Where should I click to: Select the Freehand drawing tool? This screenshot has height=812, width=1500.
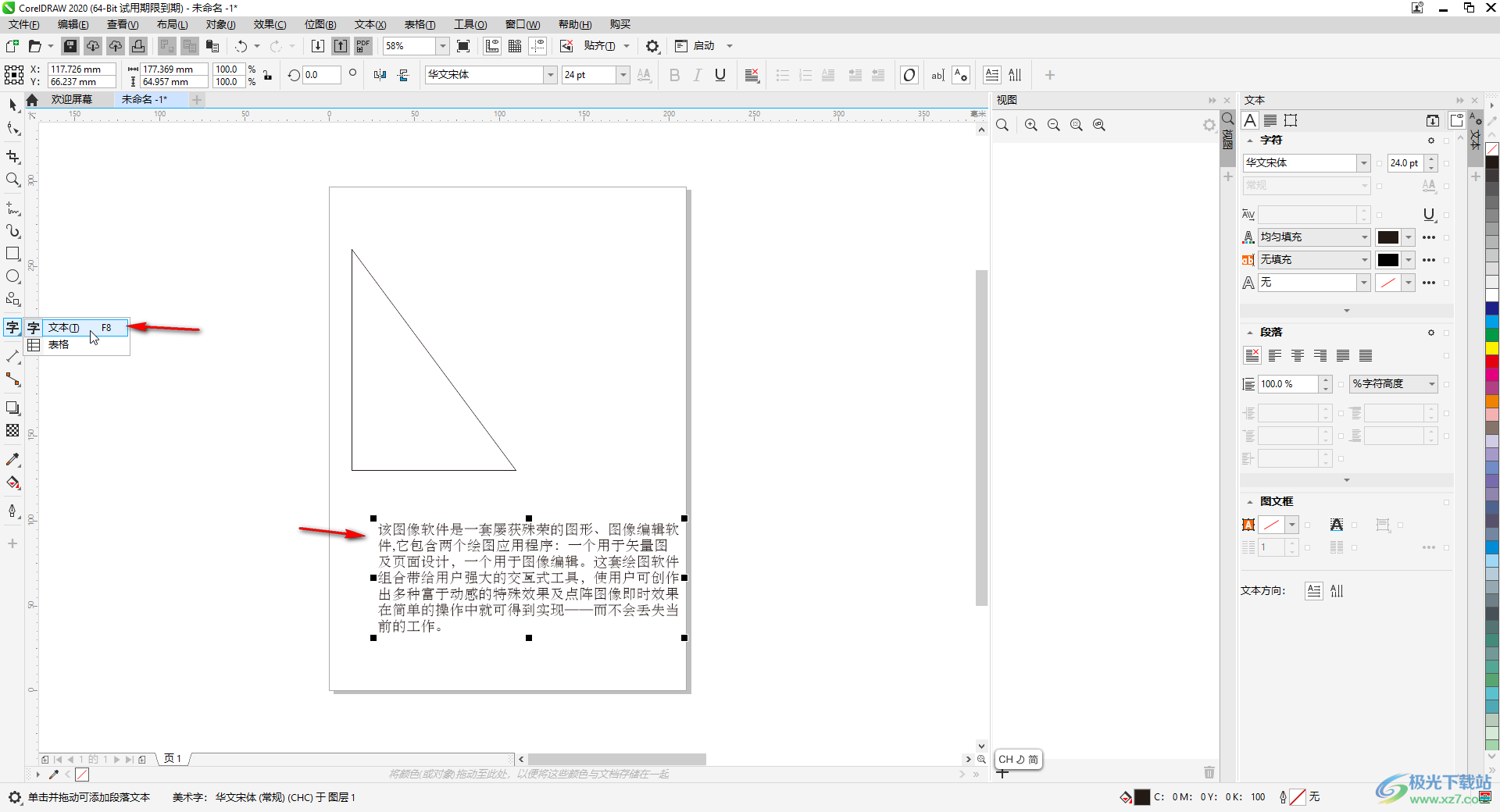(x=12, y=208)
